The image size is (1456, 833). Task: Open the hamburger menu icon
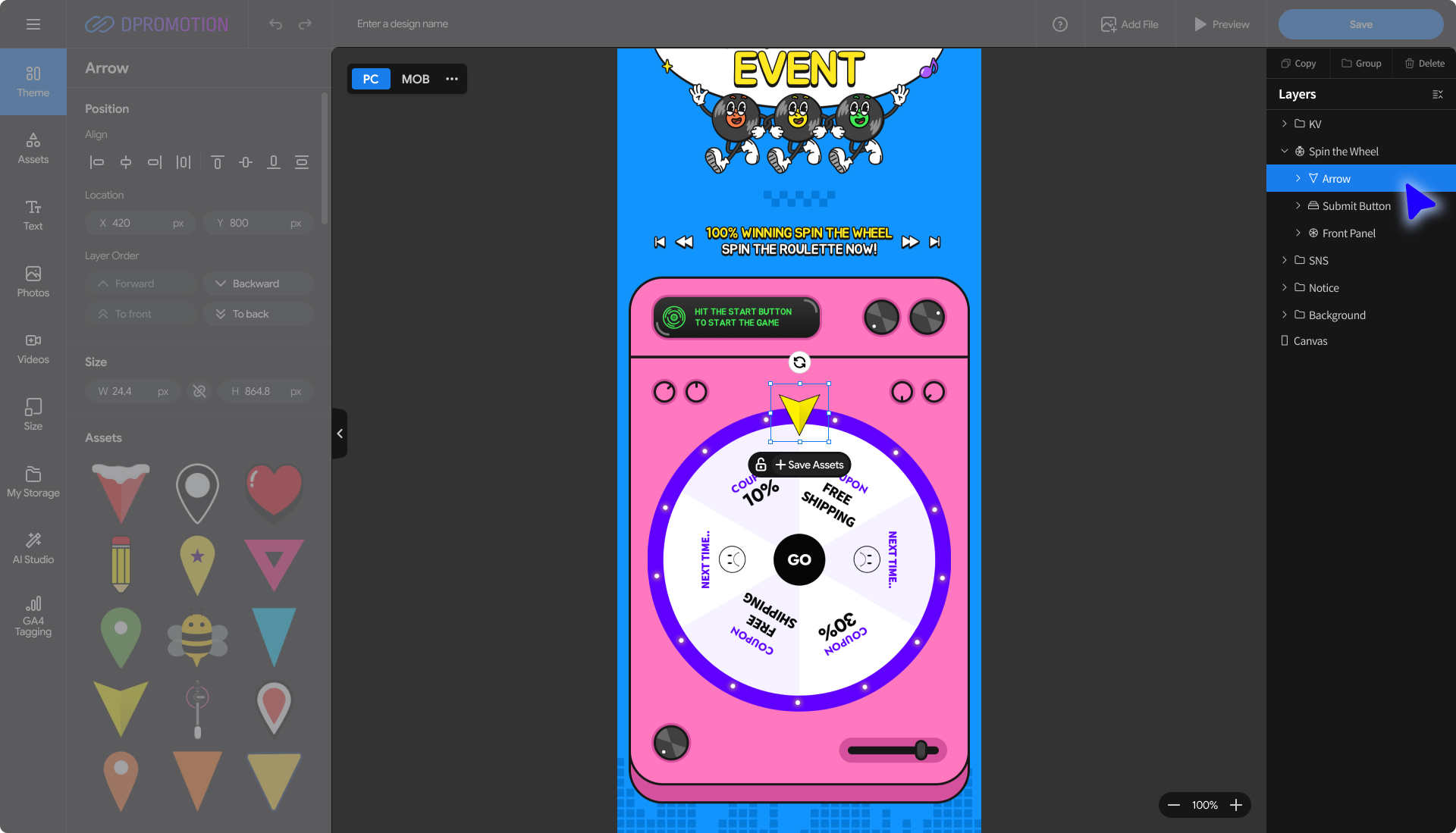pyautogui.click(x=33, y=24)
